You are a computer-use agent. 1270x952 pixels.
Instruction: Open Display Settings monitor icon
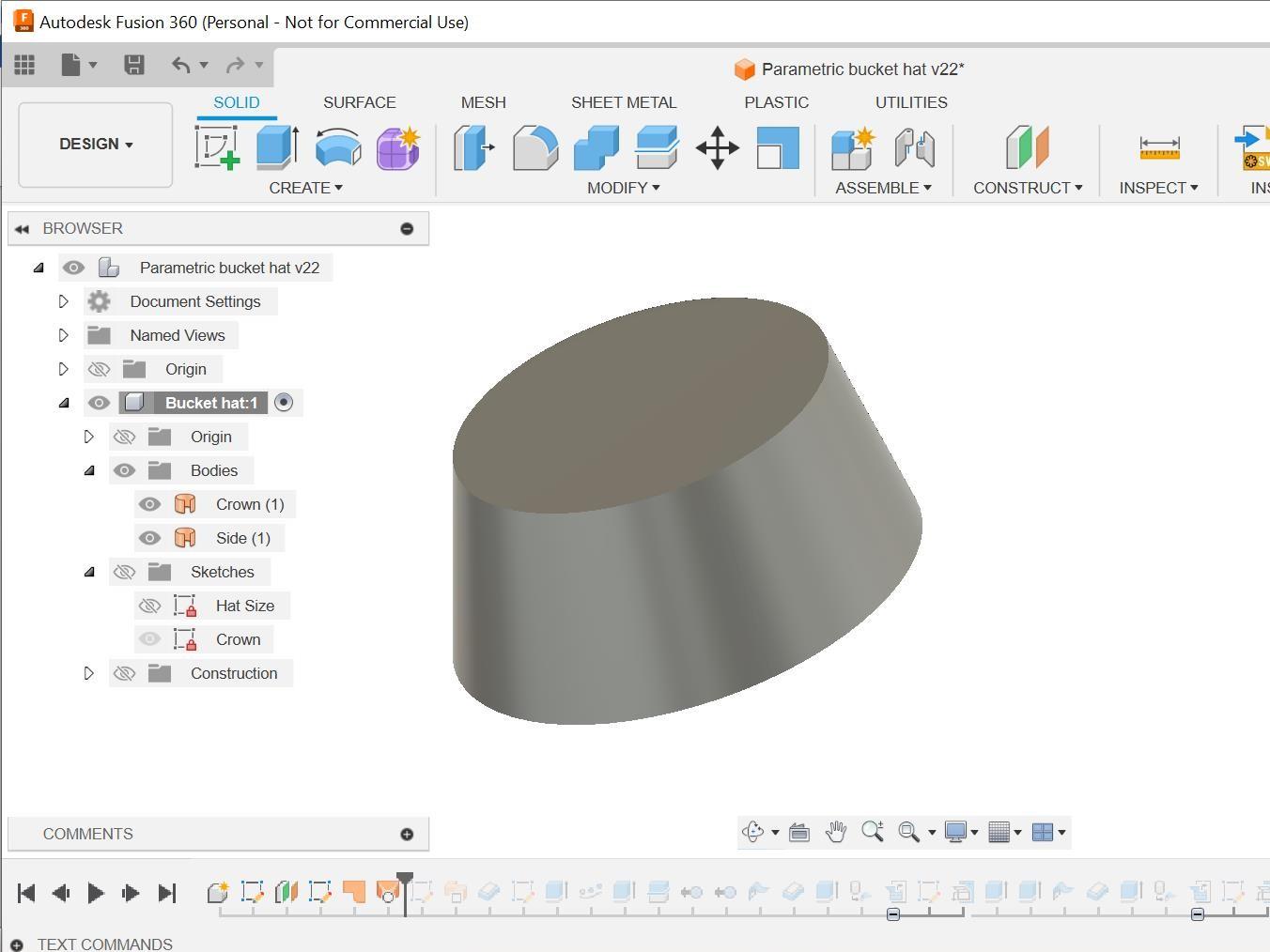point(955,832)
